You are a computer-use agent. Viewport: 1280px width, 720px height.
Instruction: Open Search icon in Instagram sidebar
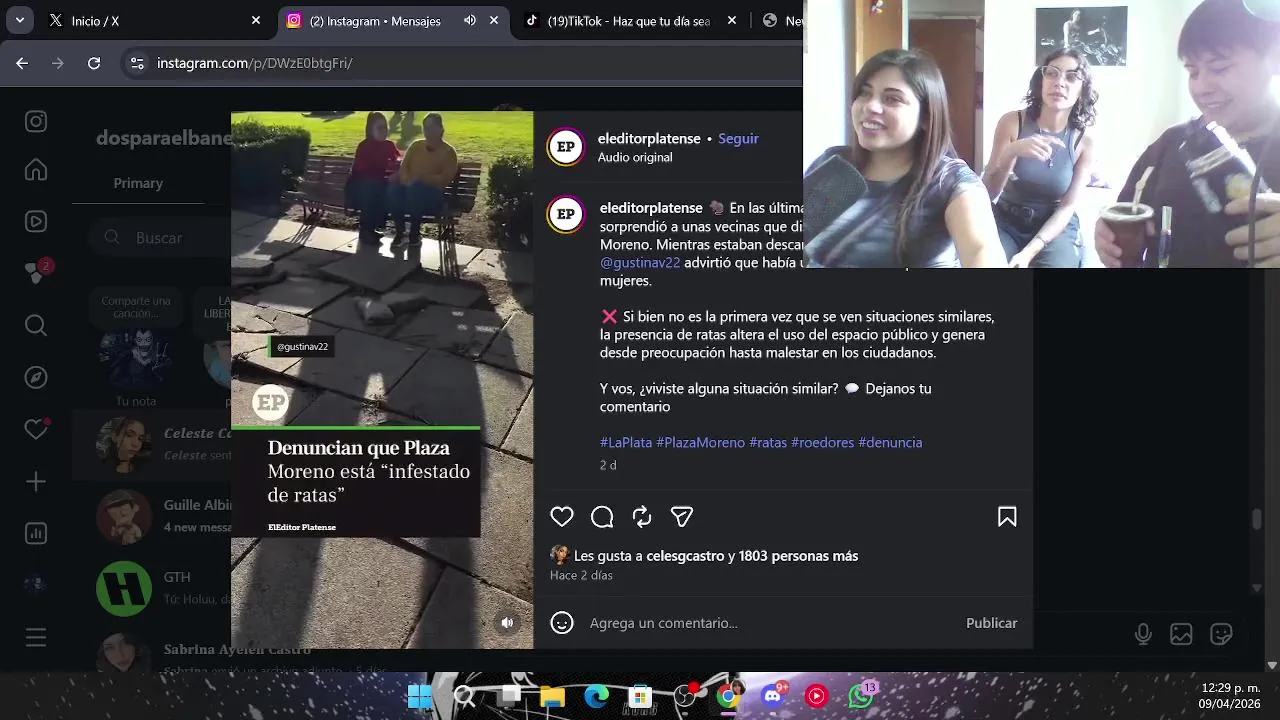click(x=36, y=325)
